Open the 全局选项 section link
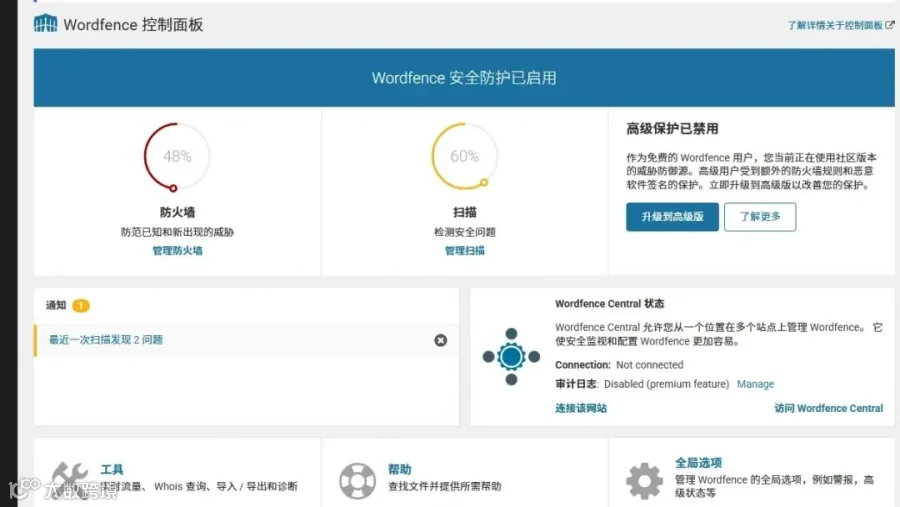 pyautogui.click(x=699, y=463)
